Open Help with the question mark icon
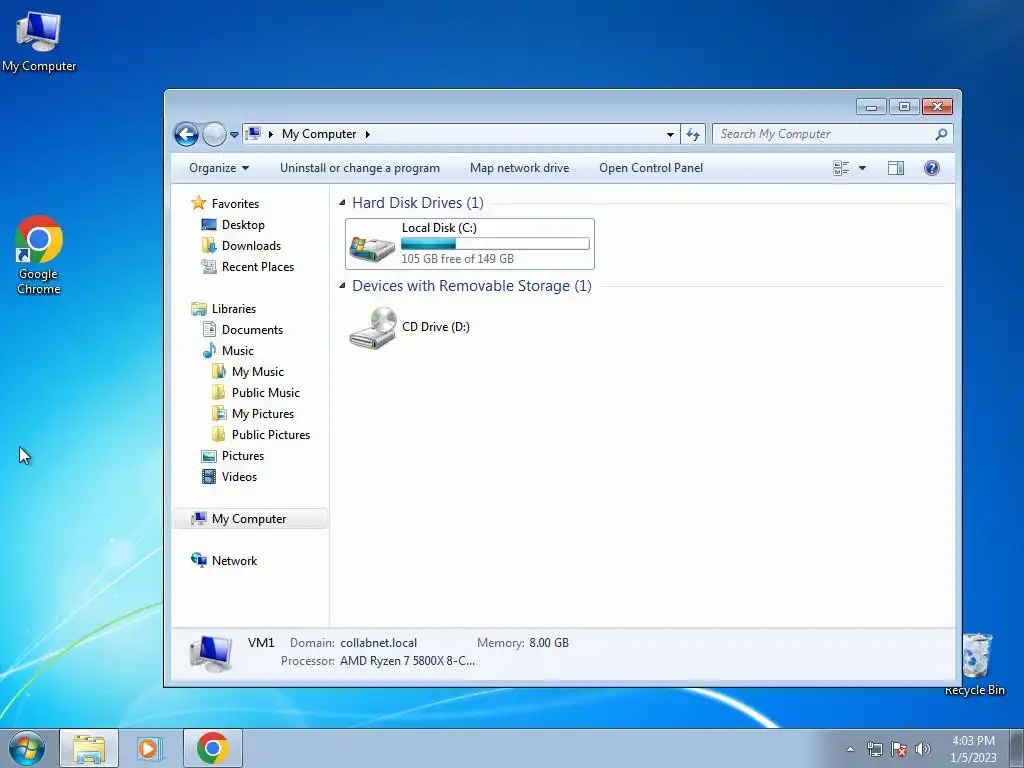 point(932,168)
